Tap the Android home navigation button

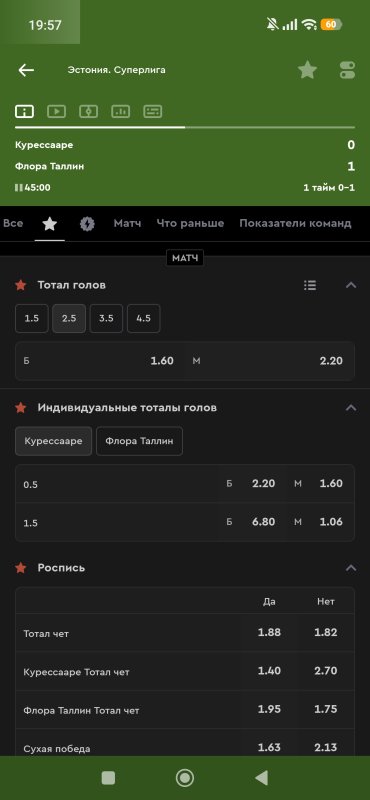(184, 778)
